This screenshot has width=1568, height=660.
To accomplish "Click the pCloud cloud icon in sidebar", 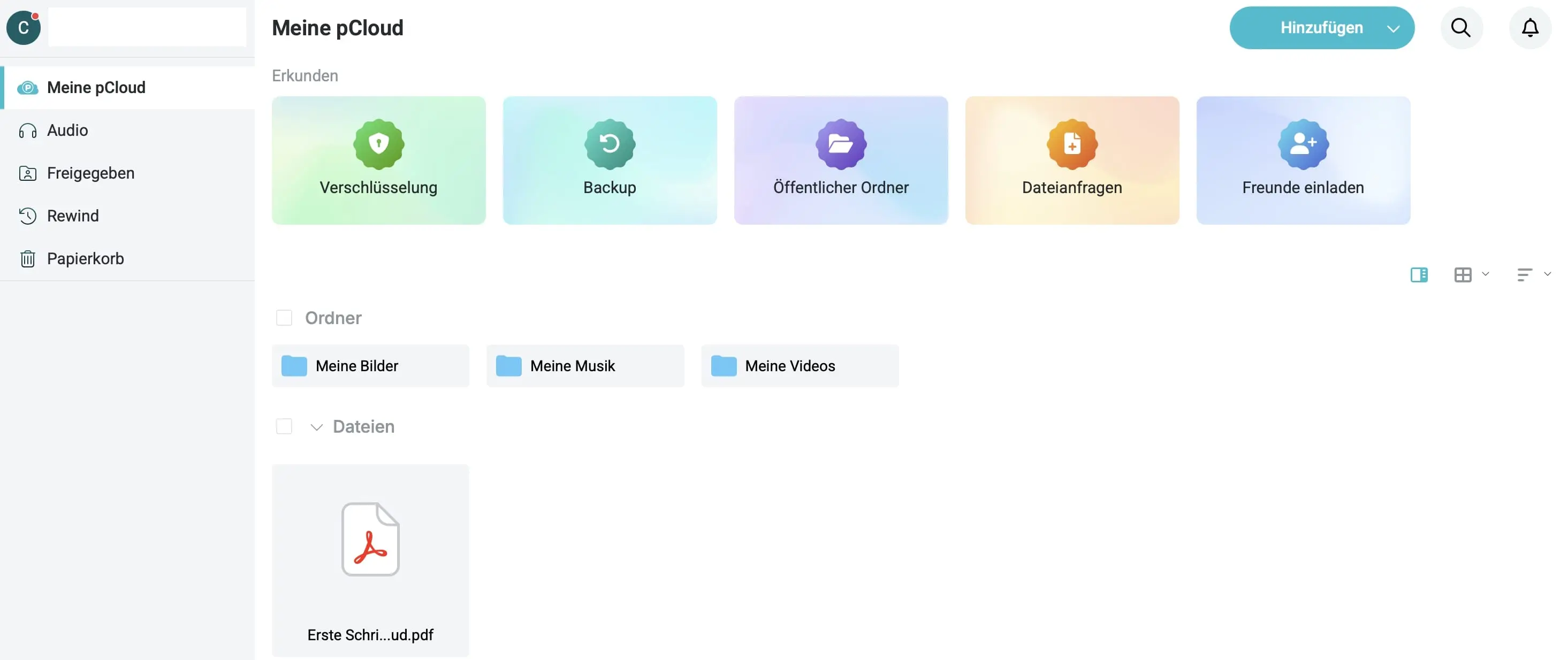I will [x=27, y=88].
